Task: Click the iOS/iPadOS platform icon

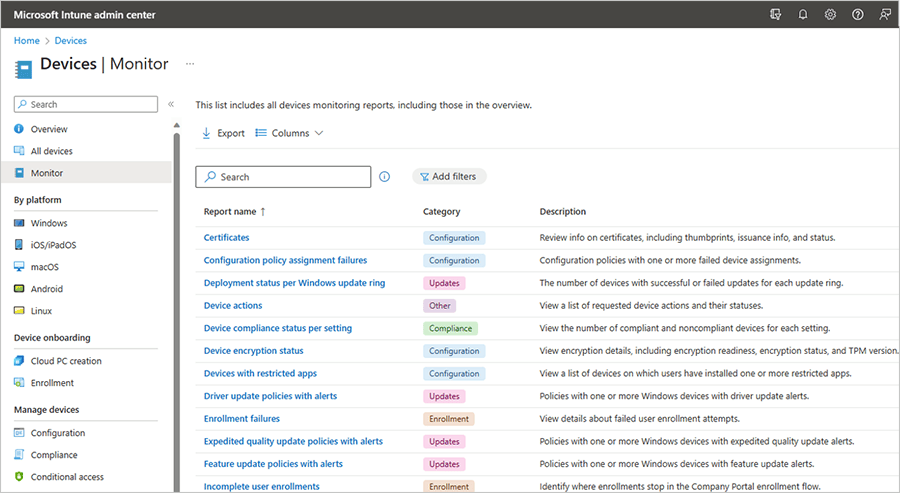Action: 19,244
